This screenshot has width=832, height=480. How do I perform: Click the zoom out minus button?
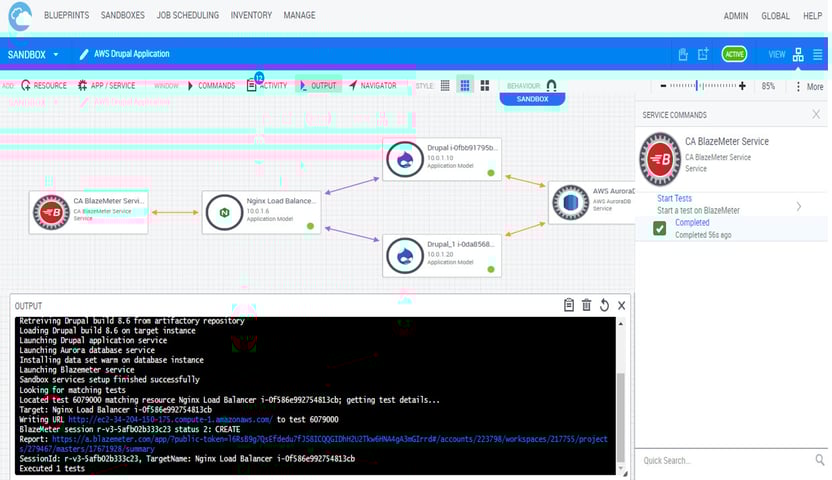[x=663, y=86]
